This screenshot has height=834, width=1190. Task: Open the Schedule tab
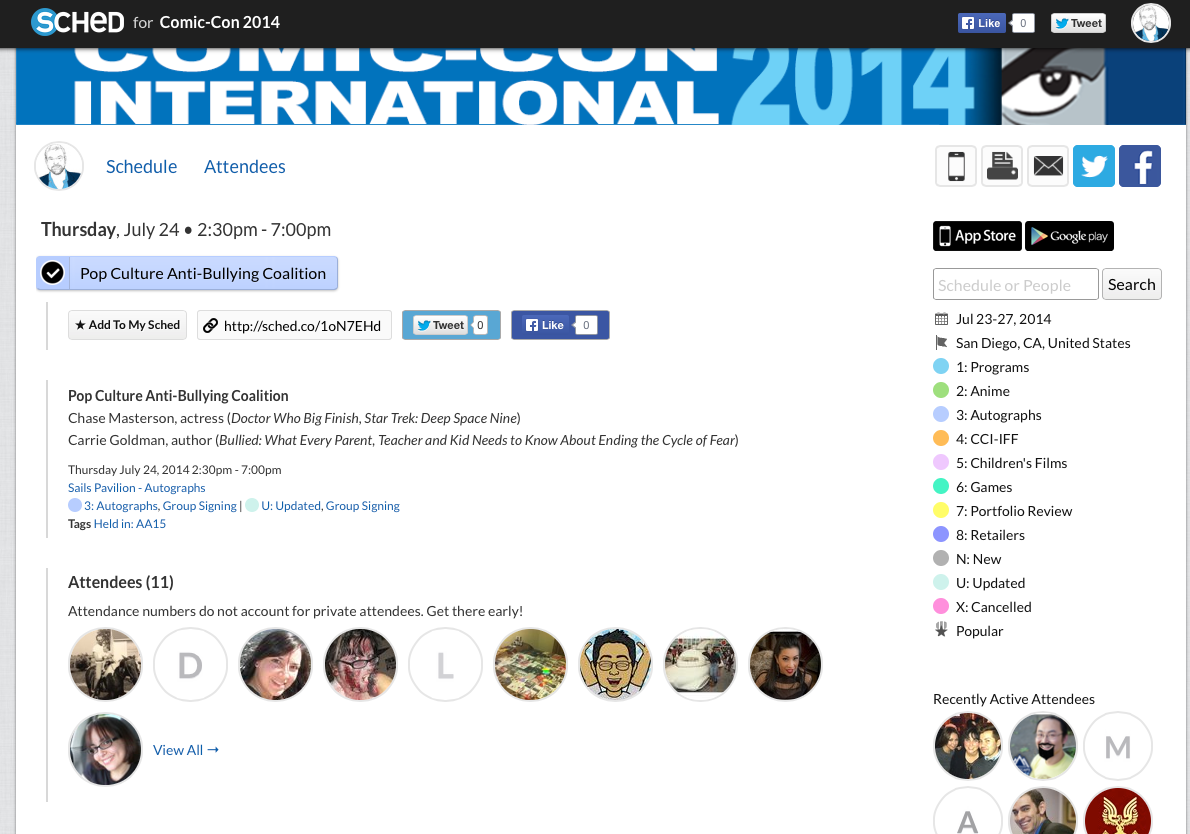click(x=141, y=166)
